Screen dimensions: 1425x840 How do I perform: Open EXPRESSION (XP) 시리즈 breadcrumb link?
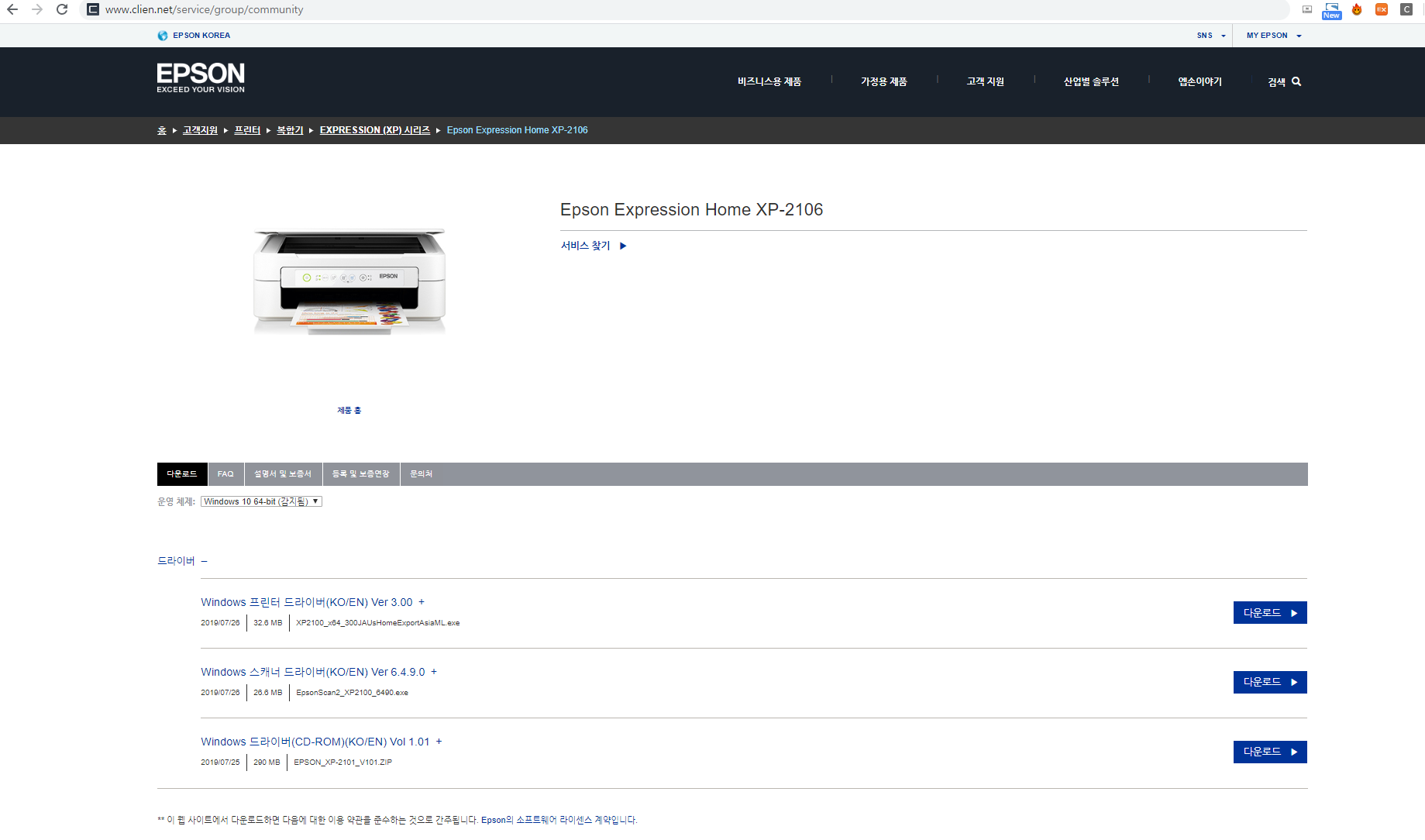tap(375, 130)
